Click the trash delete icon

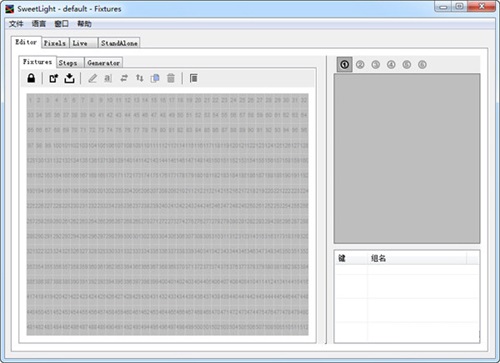pyautogui.click(x=171, y=78)
